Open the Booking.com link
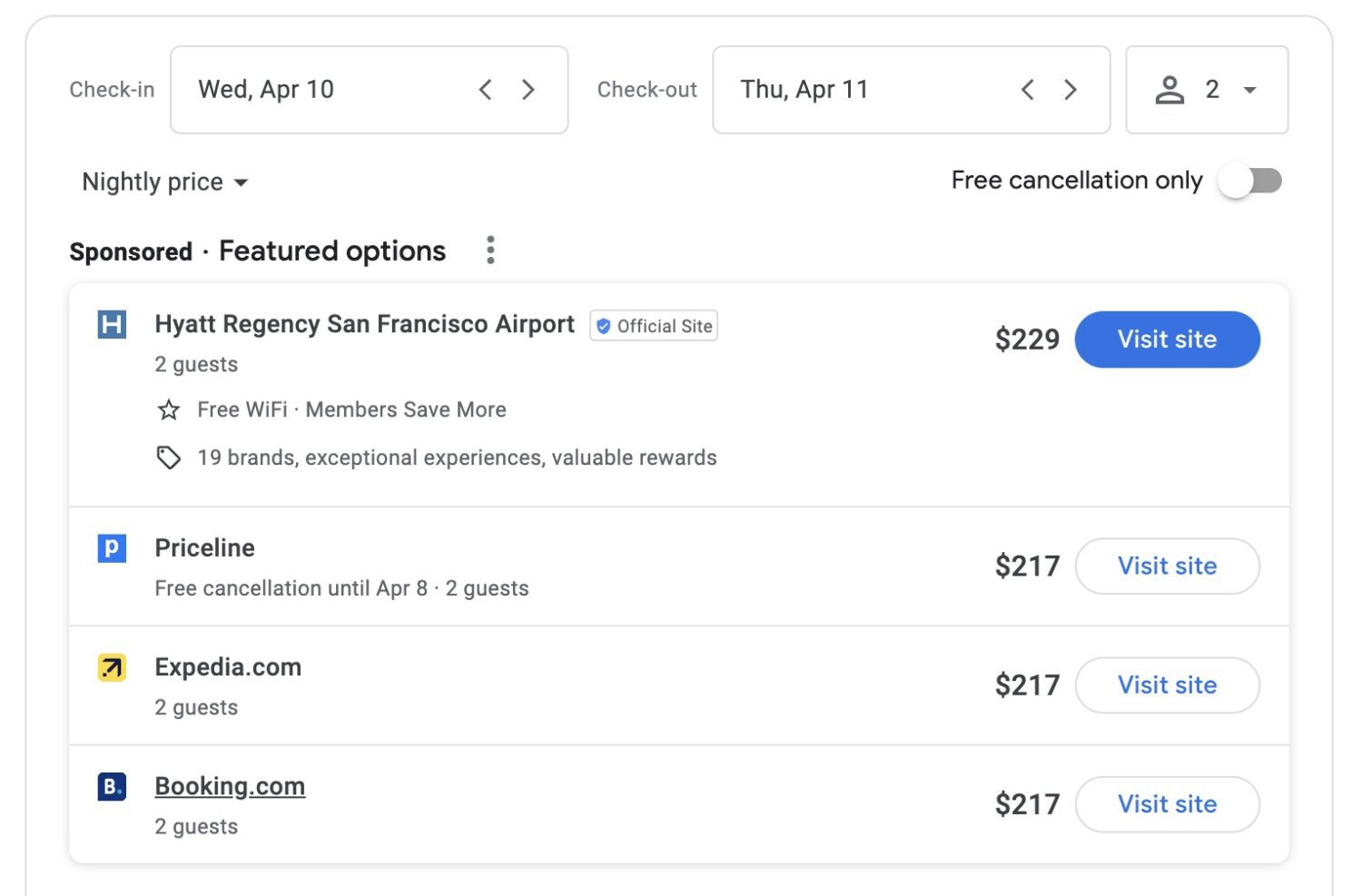1362x896 pixels. pos(230,786)
